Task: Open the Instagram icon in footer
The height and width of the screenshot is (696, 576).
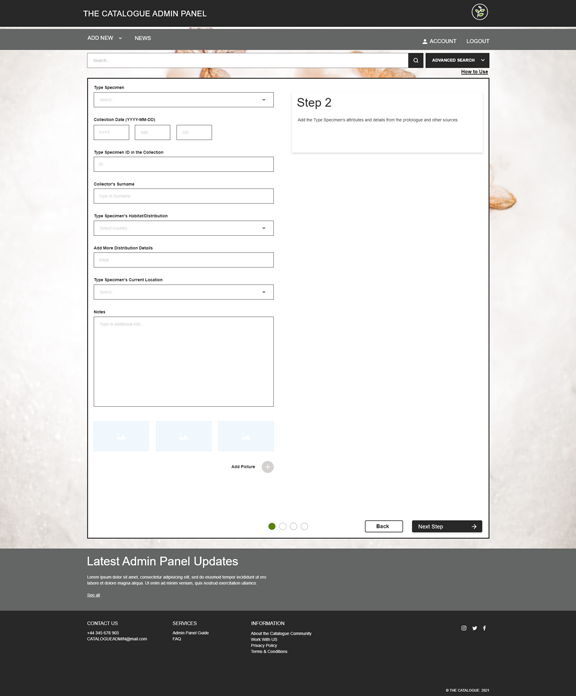Action: tap(464, 628)
